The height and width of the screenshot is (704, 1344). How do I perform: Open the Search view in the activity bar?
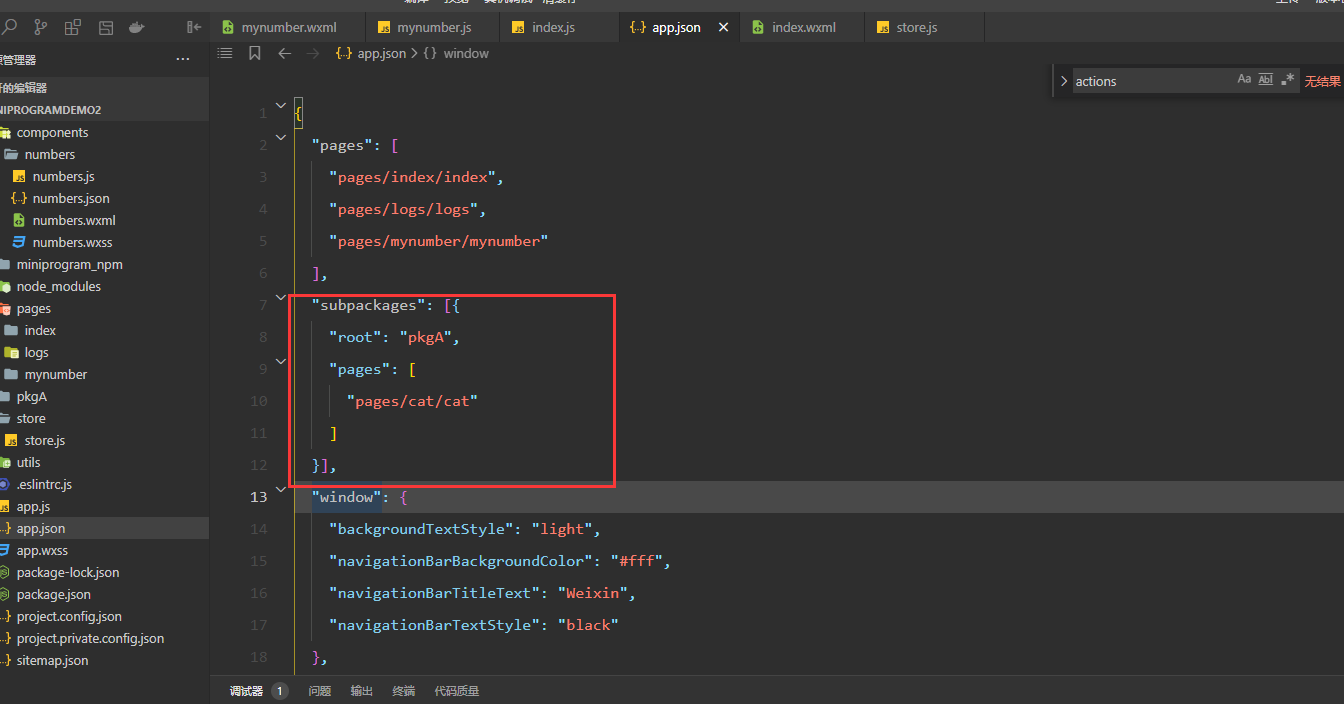(8, 27)
